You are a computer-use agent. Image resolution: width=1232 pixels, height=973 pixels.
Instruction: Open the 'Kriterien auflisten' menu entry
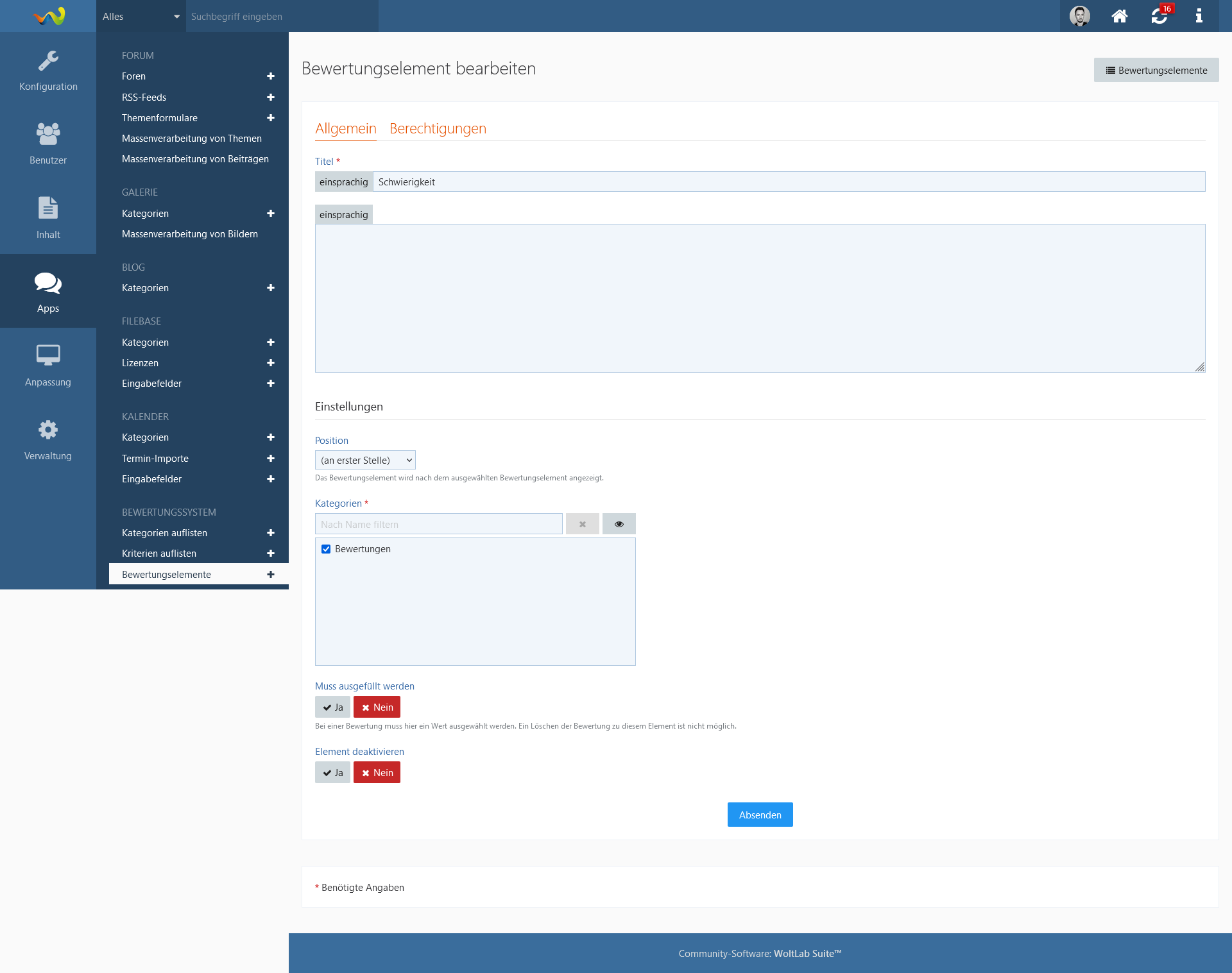159,554
